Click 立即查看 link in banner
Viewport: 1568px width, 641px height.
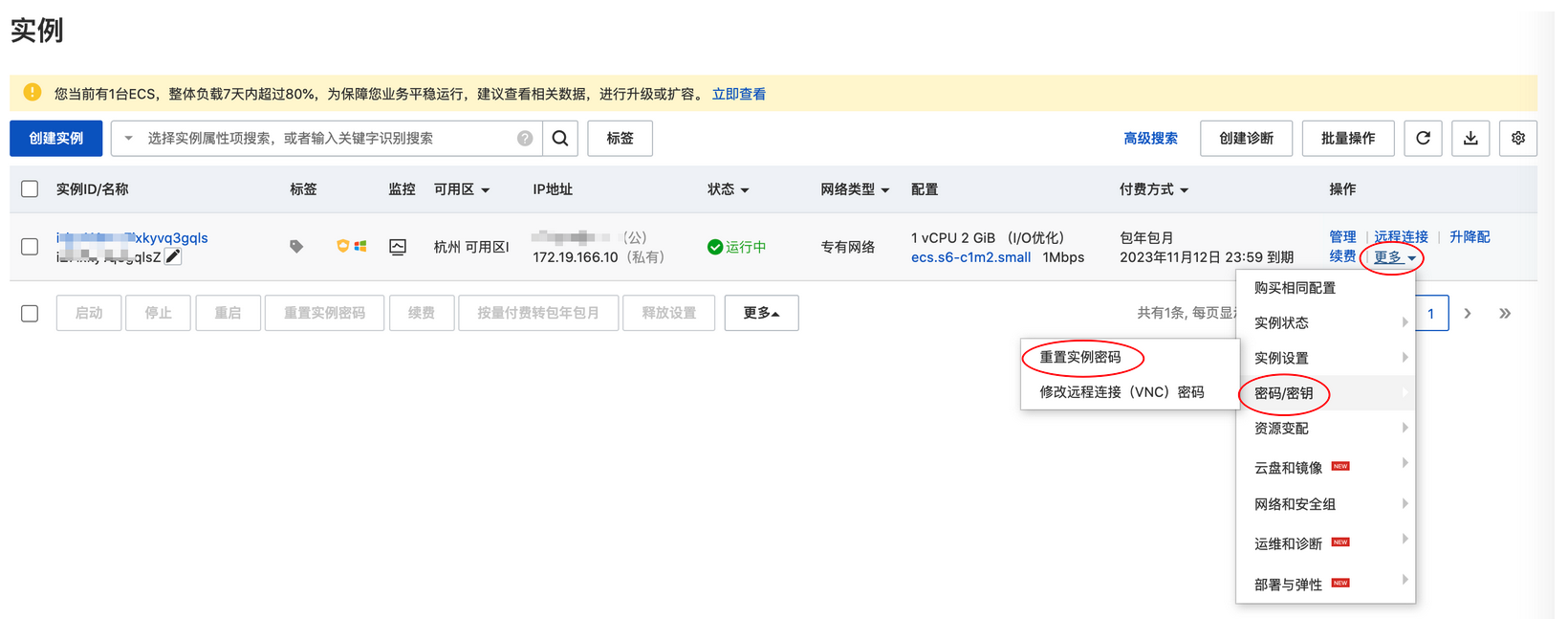(x=739, y=94)
